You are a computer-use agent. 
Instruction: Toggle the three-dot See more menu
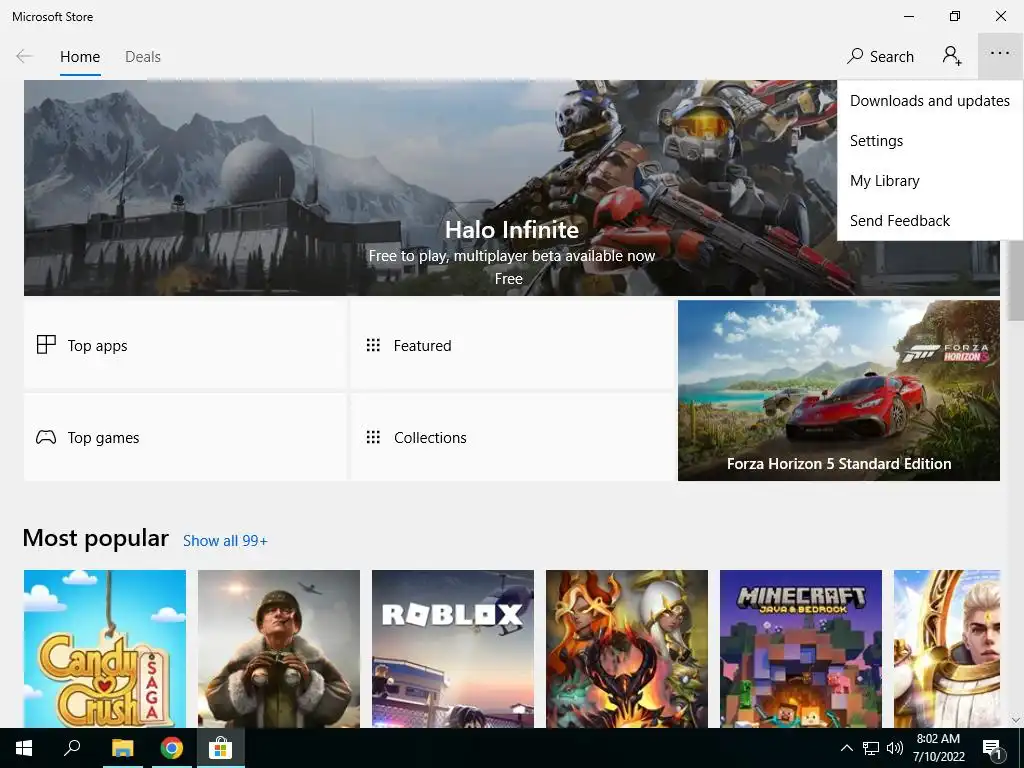[x=1000, y=54]
